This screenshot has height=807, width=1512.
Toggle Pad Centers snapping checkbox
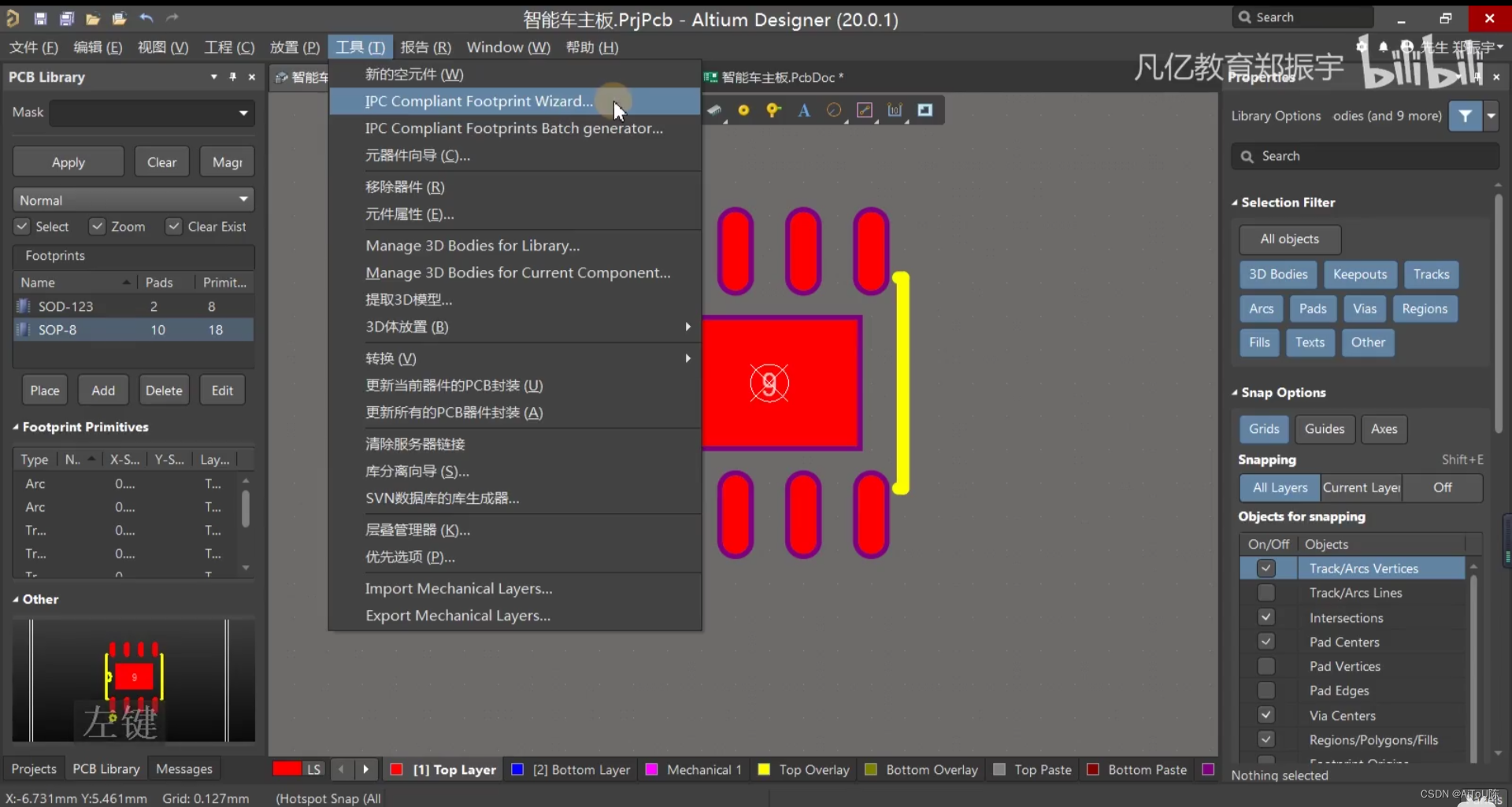pyautogui.click(x=1266, y=641)
